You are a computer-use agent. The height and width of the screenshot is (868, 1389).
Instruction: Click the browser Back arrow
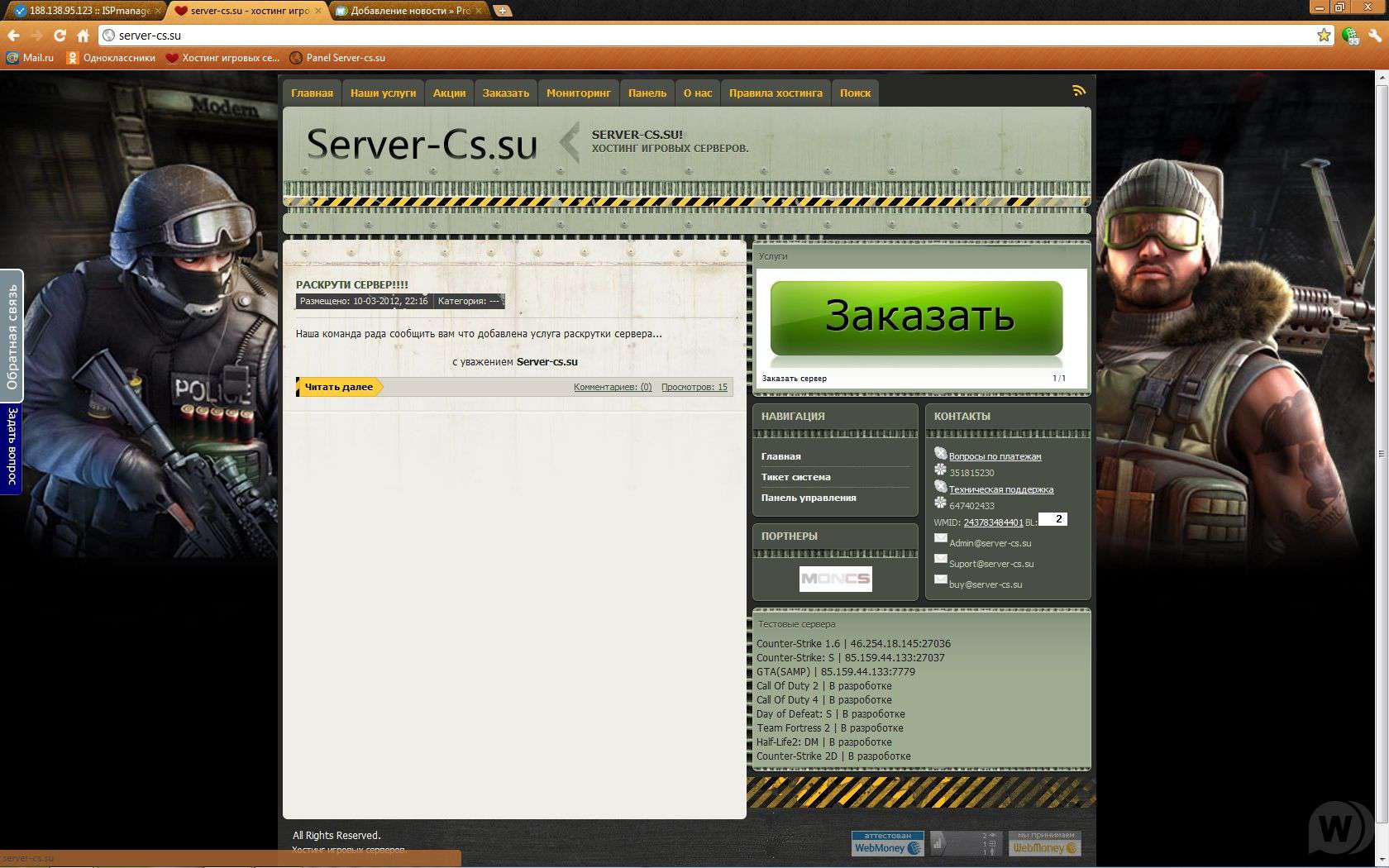point(13,36)
